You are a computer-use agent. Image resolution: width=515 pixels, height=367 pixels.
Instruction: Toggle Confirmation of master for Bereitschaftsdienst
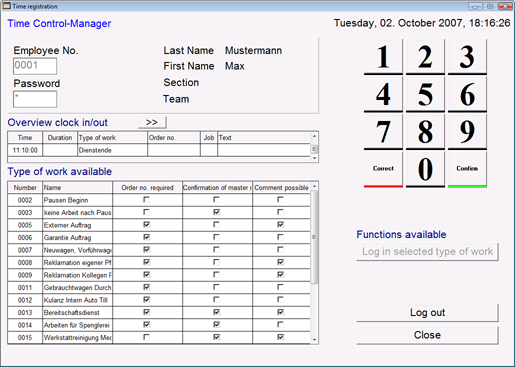[217, 312]
